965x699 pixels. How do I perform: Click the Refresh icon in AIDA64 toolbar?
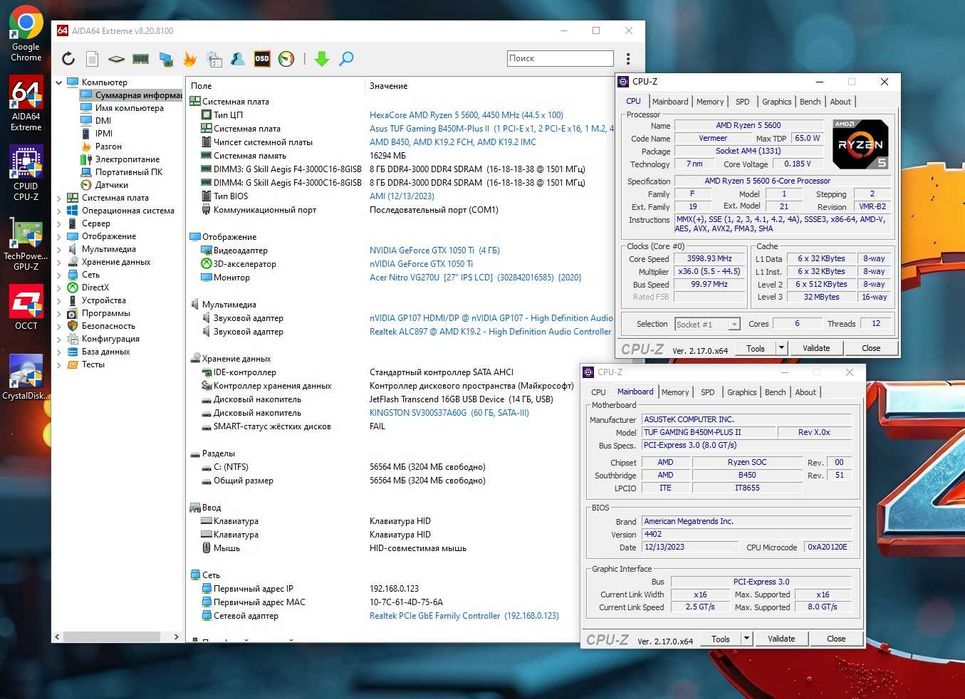pyautogui.click(x=68, y=58)
